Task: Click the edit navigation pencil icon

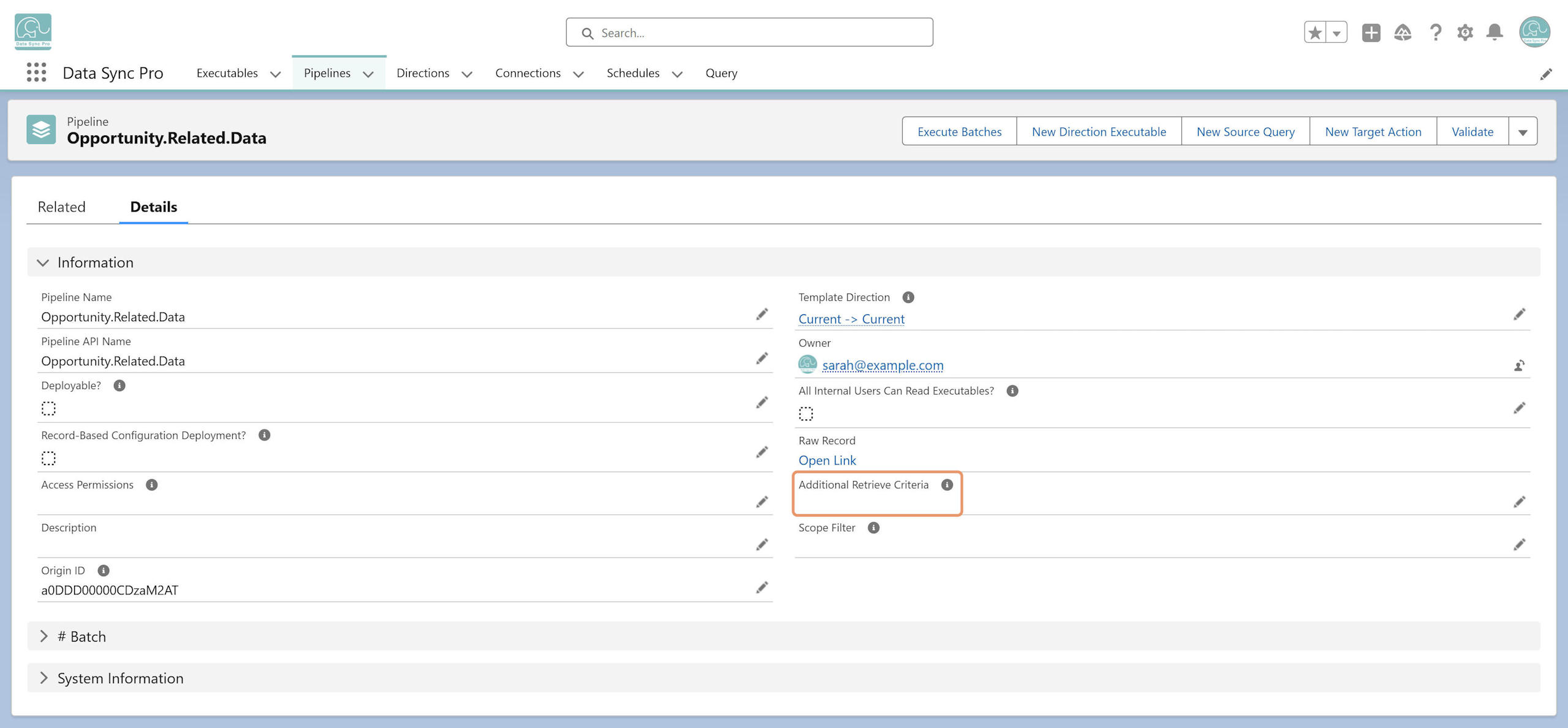Action: tap(1546, 74)
